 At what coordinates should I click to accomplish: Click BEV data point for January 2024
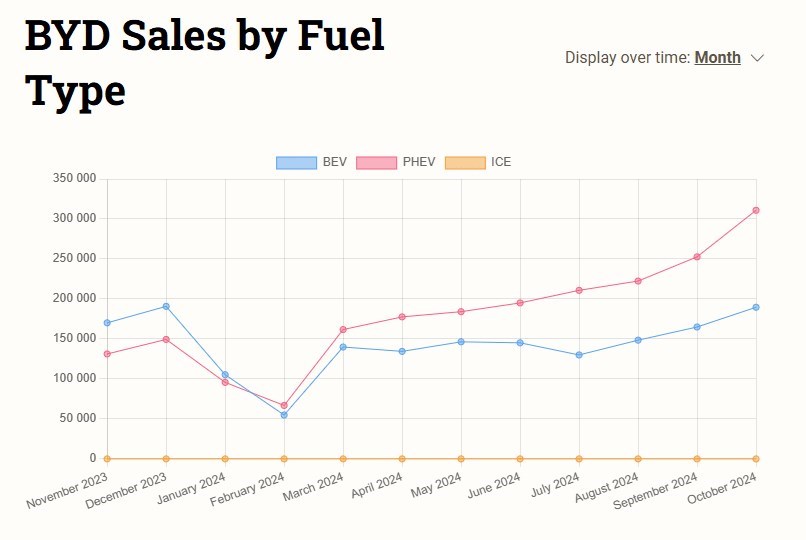tap(225, 375)
